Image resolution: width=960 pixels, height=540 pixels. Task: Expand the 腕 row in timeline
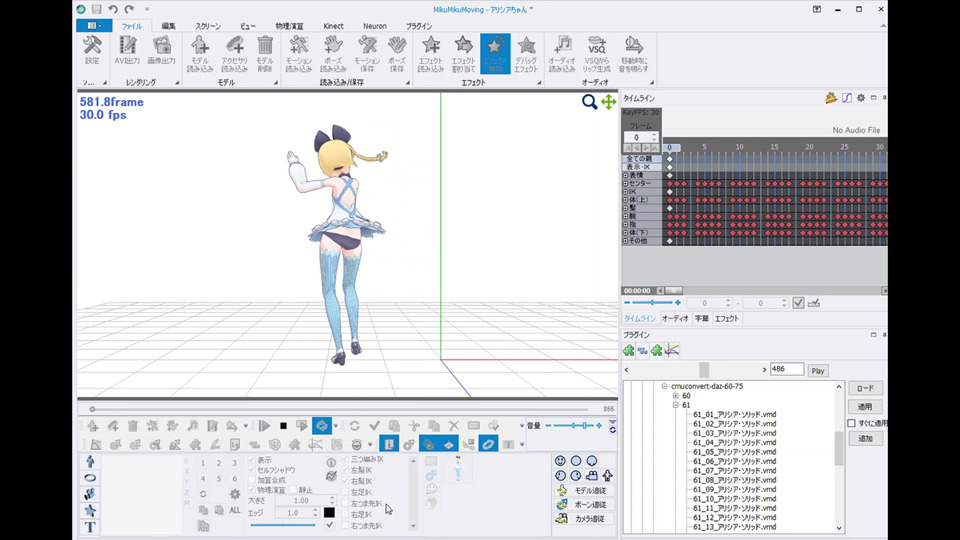[x=626, y=216]
